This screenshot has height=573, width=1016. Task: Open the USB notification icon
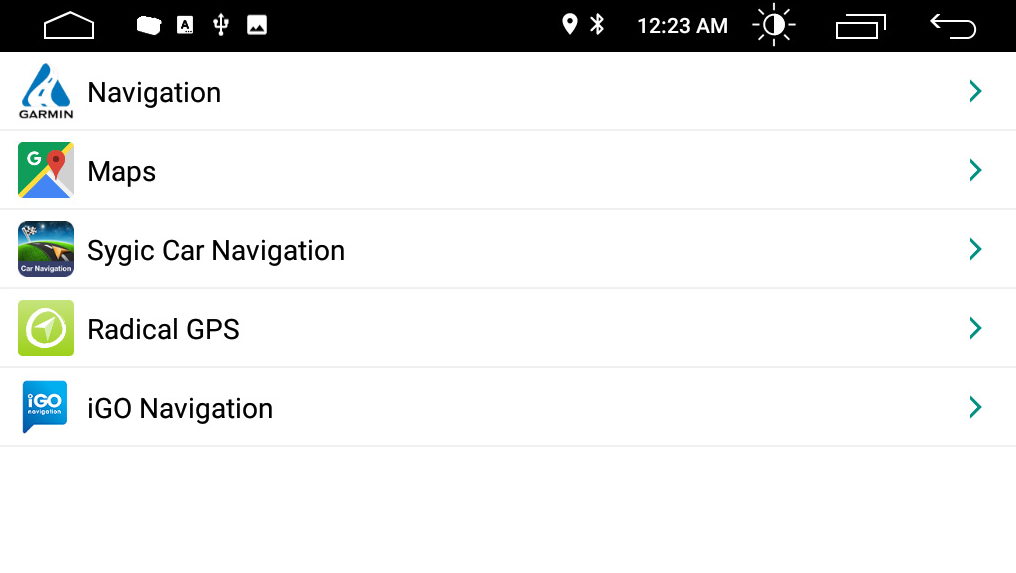221,25
